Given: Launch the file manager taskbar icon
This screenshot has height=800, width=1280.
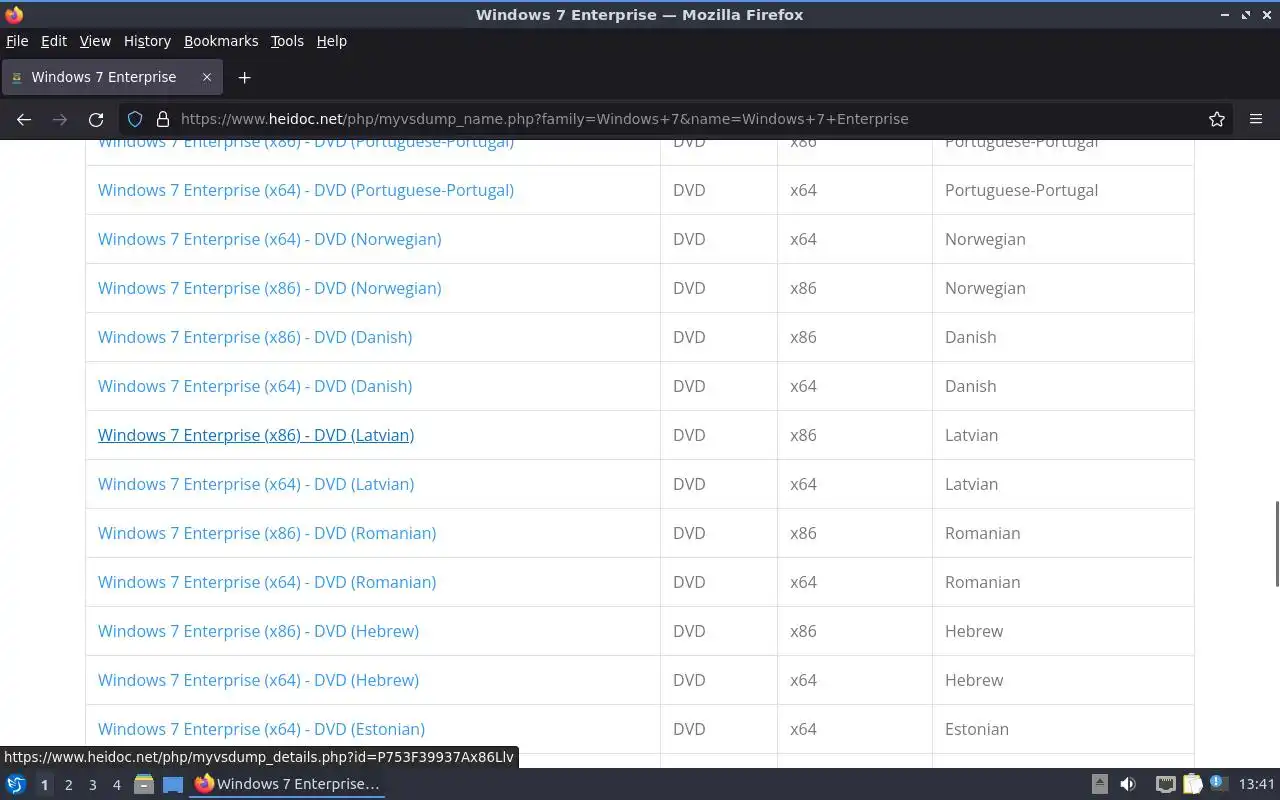Looking at the screenshot, I should coord(143,784).
